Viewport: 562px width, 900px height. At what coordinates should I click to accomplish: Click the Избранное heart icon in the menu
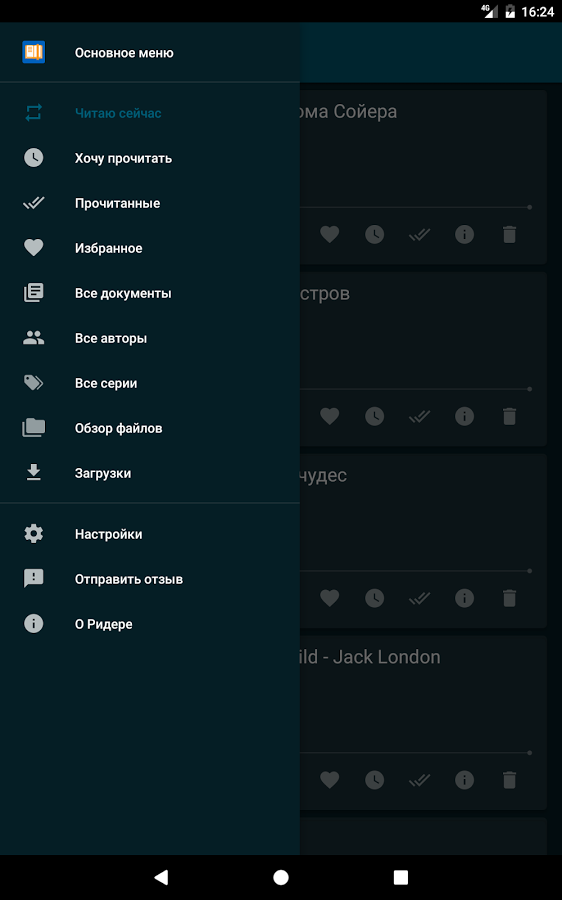[x=33, y=248]
